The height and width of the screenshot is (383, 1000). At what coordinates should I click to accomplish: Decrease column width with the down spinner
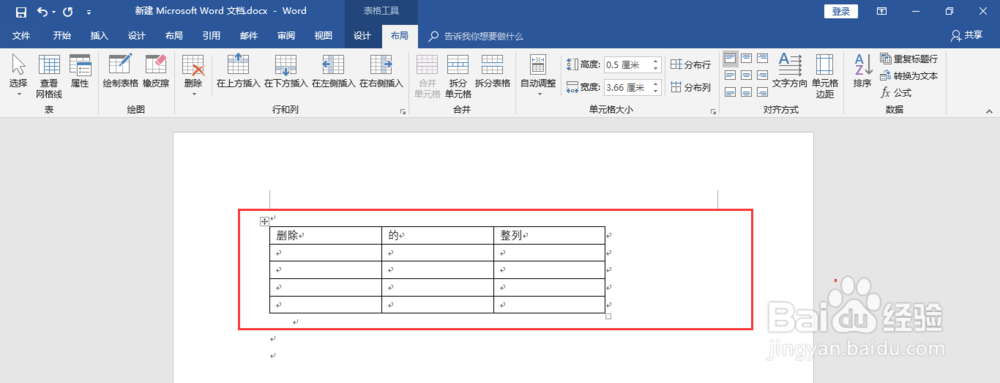[x=655, y=90]
